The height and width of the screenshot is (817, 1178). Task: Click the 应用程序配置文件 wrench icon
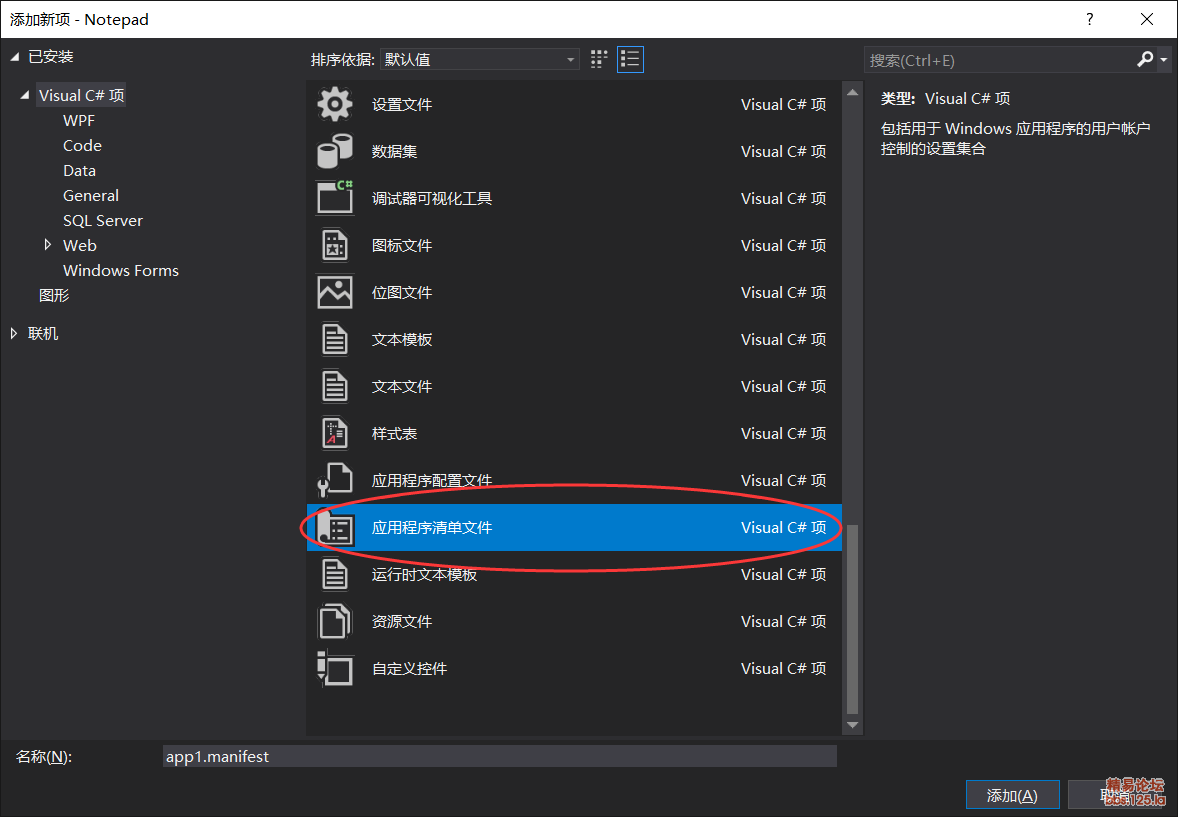334,480
